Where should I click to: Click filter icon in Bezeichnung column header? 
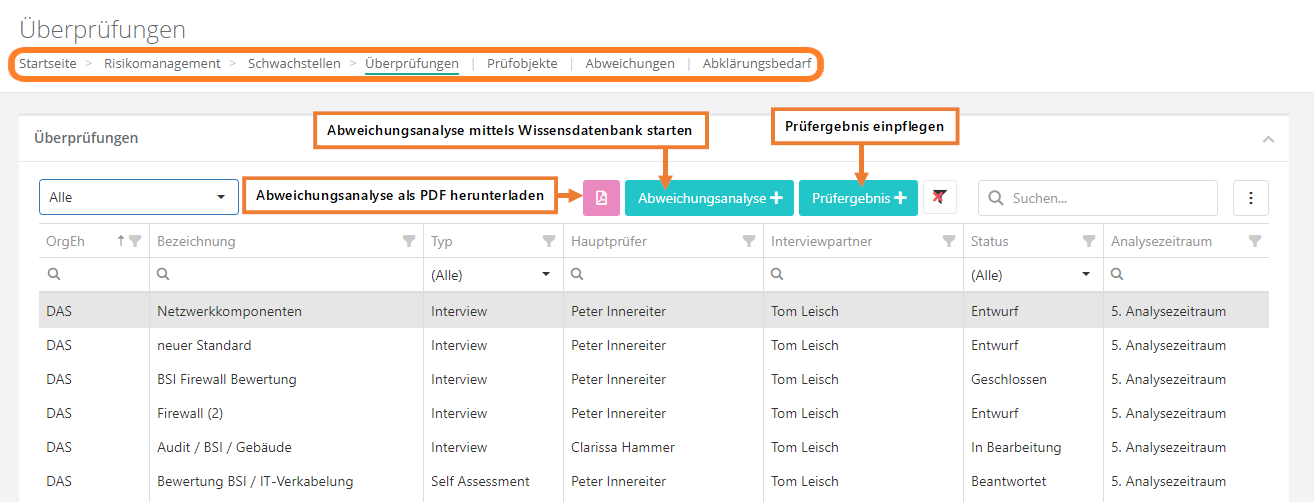click(x=408, y=241)
